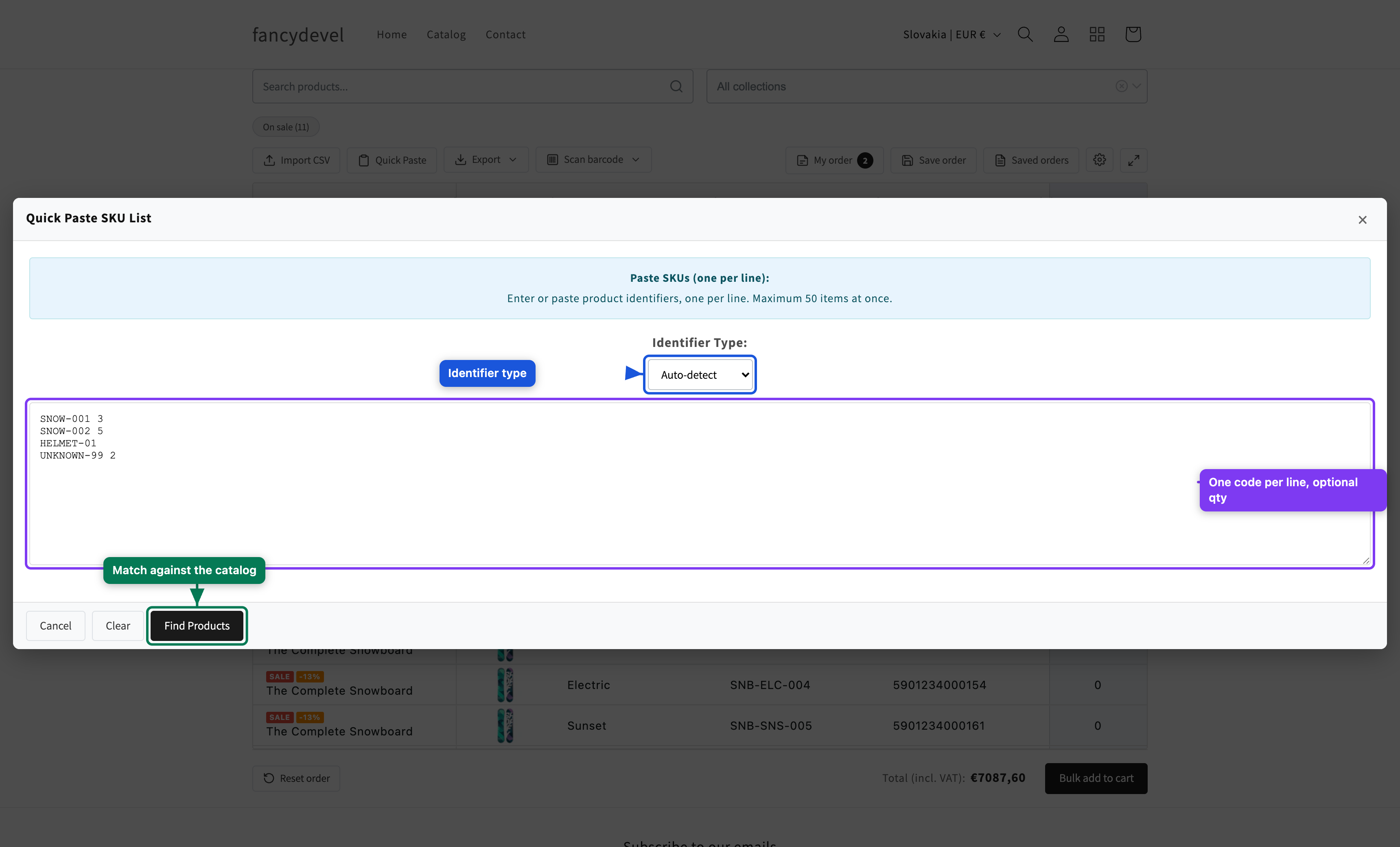The width and height of the screenshot is (1400, 847).
Task: Click the grid quick-order icon in header
Action: click(1096, 34)
